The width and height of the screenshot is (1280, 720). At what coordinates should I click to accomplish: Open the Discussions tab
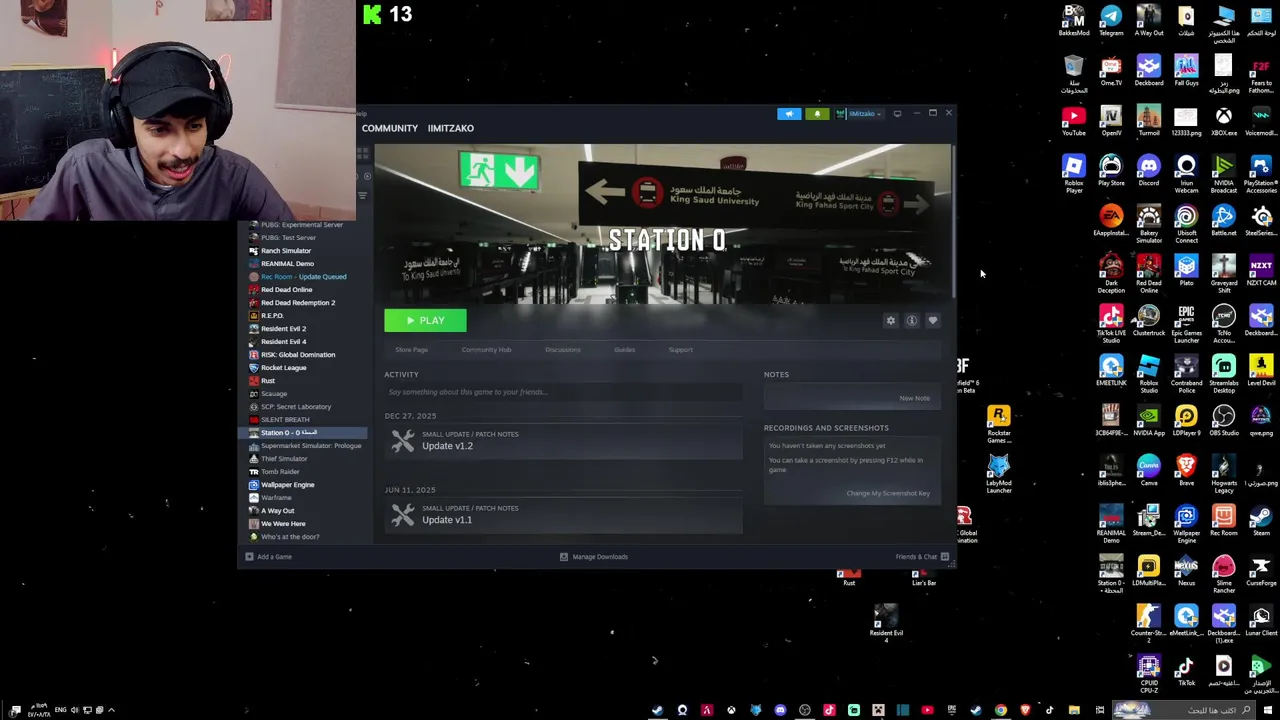[562, 350]
